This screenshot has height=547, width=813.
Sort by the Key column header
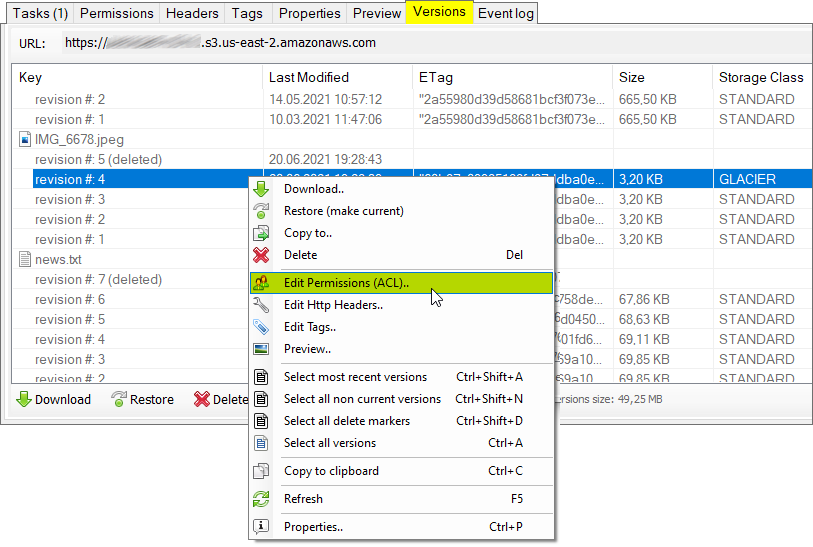coord(137,77)
